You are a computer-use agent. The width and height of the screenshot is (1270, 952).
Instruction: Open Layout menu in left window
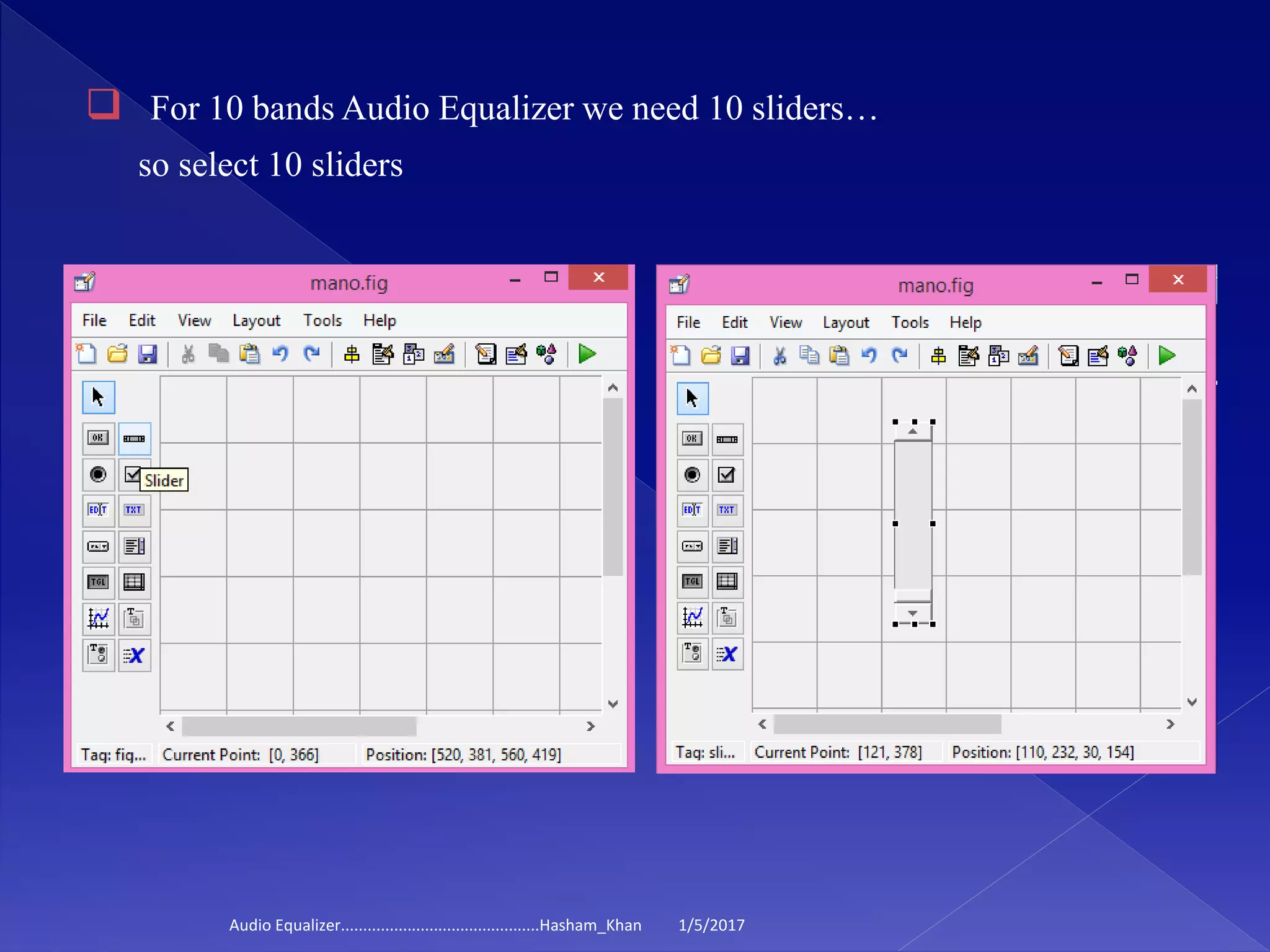tap(256, 320)
